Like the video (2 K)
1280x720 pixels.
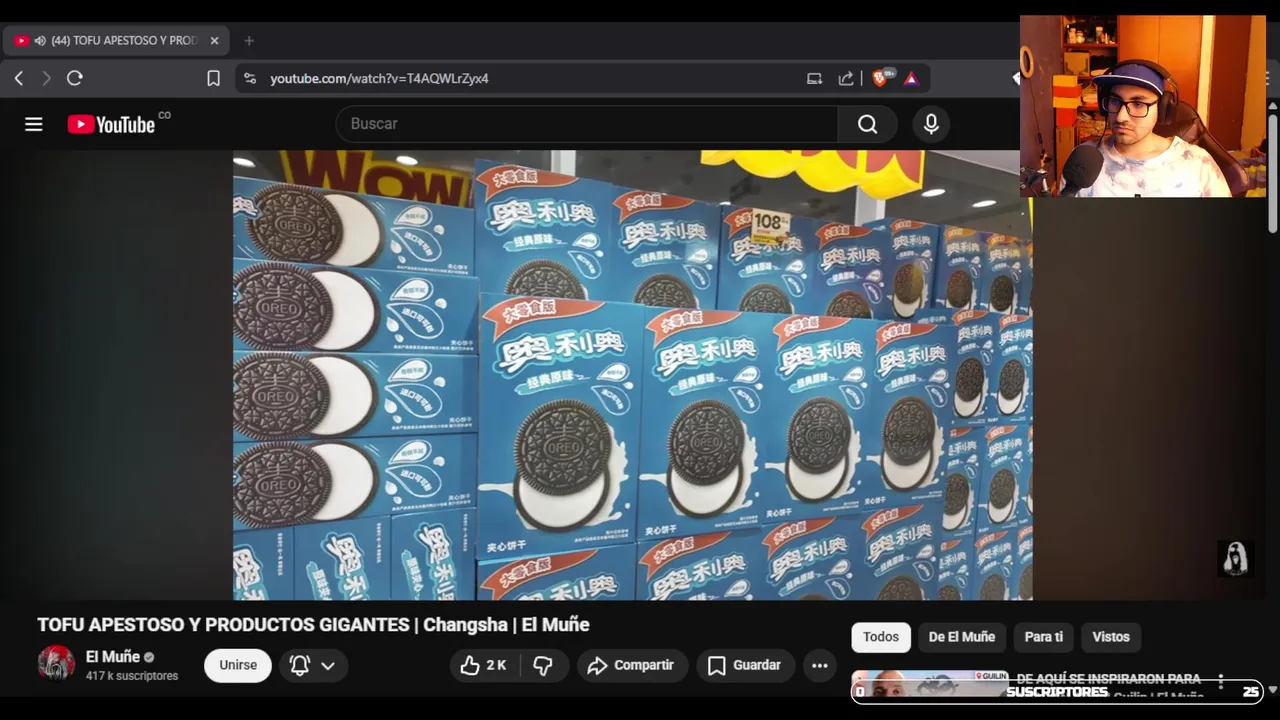coord(484,665)
